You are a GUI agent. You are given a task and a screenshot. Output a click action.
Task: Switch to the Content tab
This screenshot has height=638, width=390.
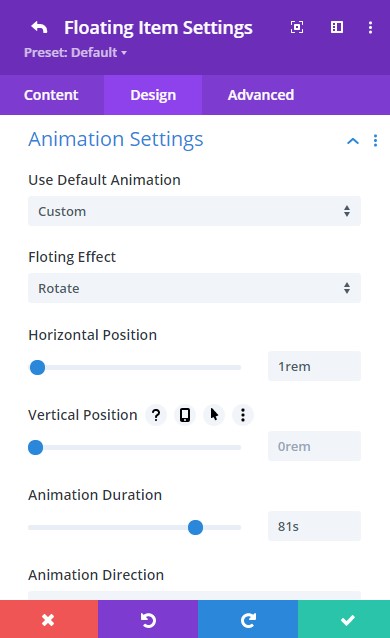pos(51,95)
